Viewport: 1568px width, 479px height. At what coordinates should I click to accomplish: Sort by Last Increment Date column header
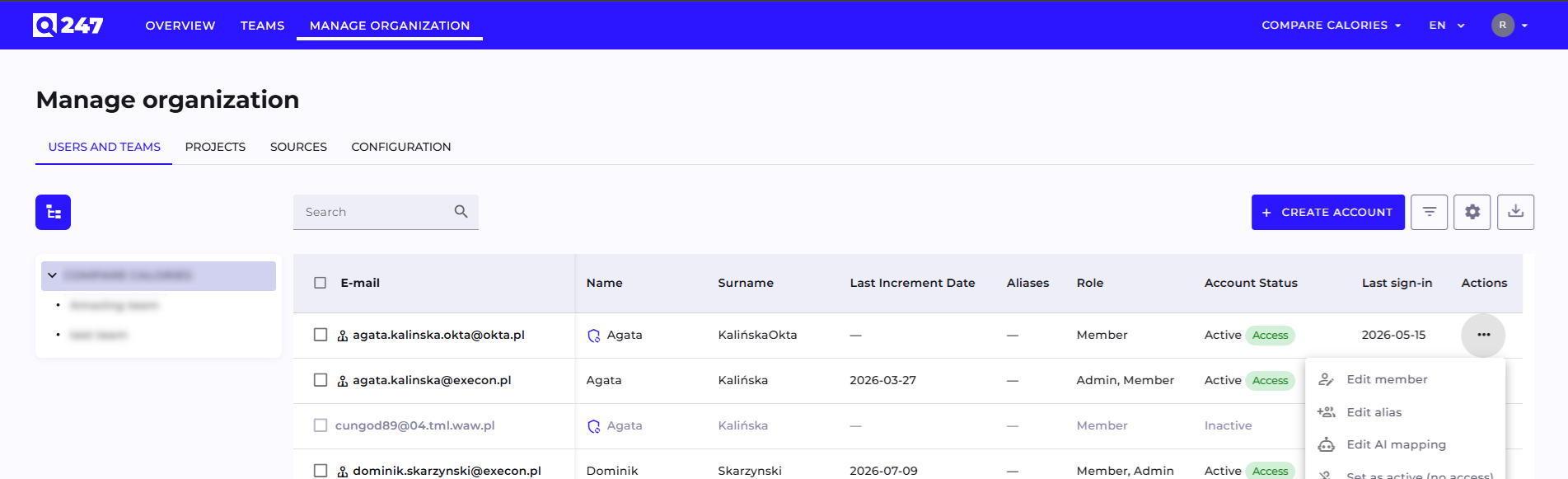pos(912,283)
